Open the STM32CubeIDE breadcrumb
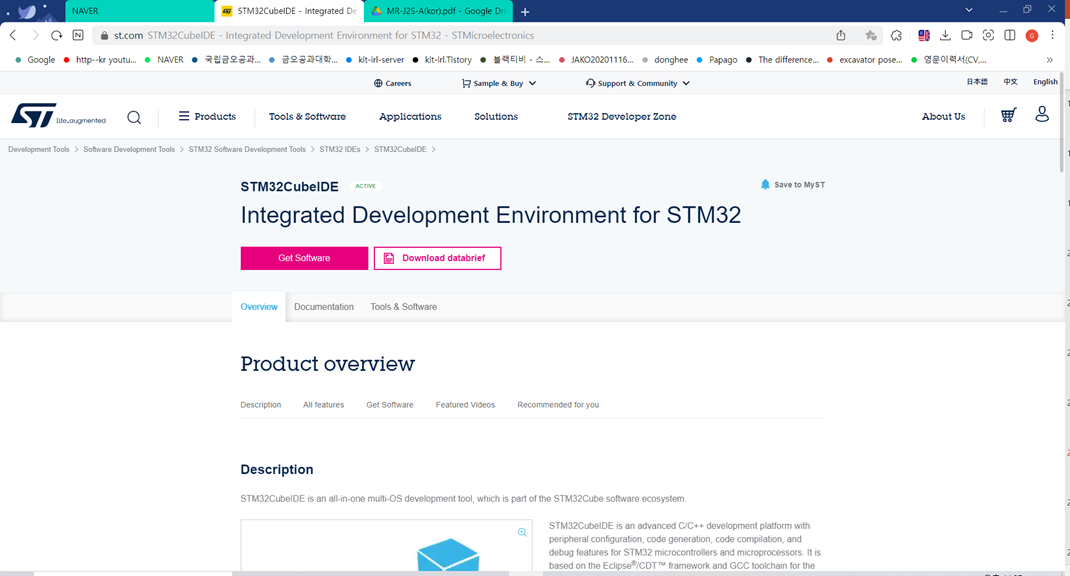 click(x=400, y=149)
